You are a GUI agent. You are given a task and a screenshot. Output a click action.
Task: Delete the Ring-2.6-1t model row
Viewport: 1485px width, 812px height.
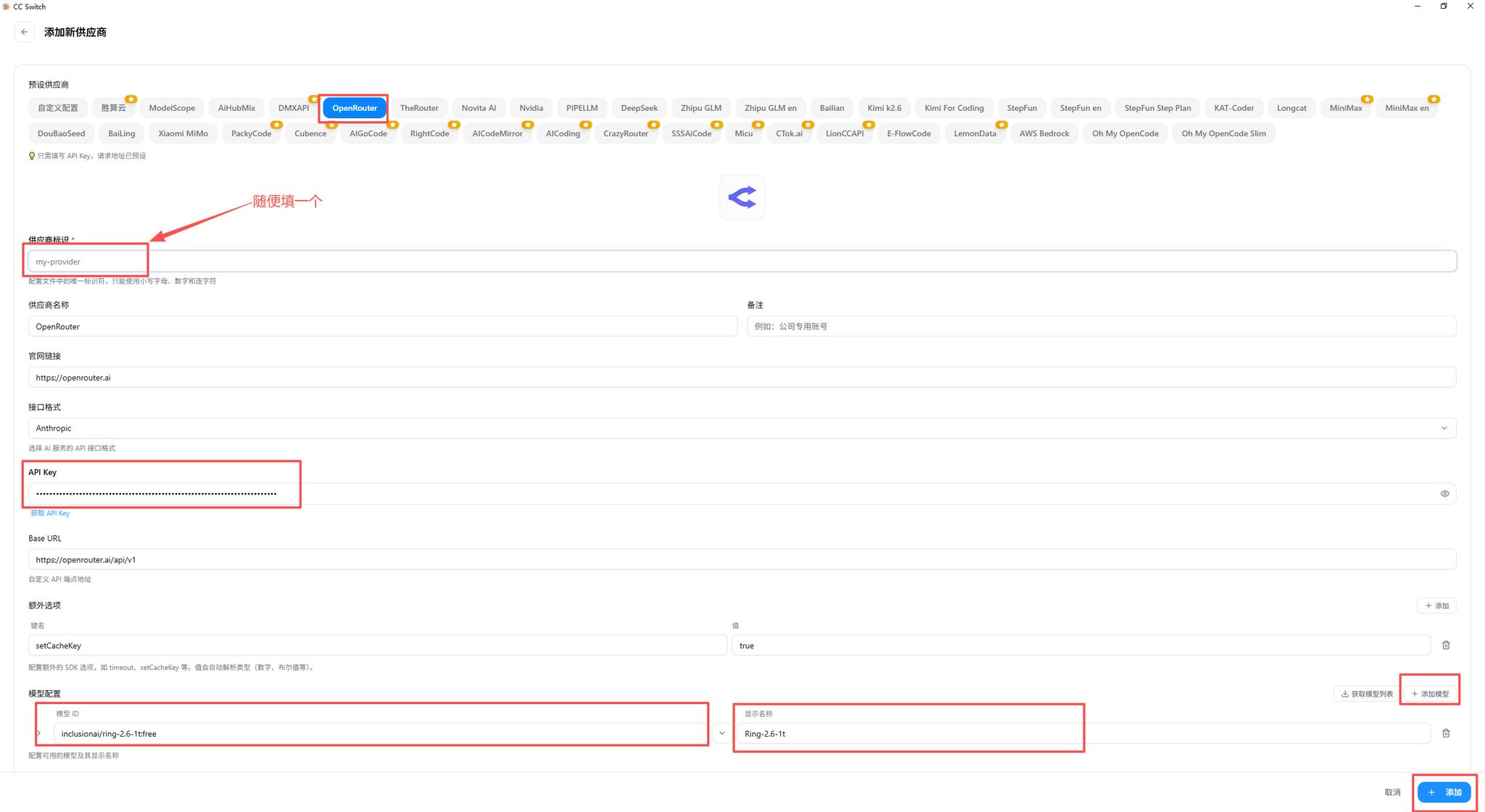tap(1446, 734)
